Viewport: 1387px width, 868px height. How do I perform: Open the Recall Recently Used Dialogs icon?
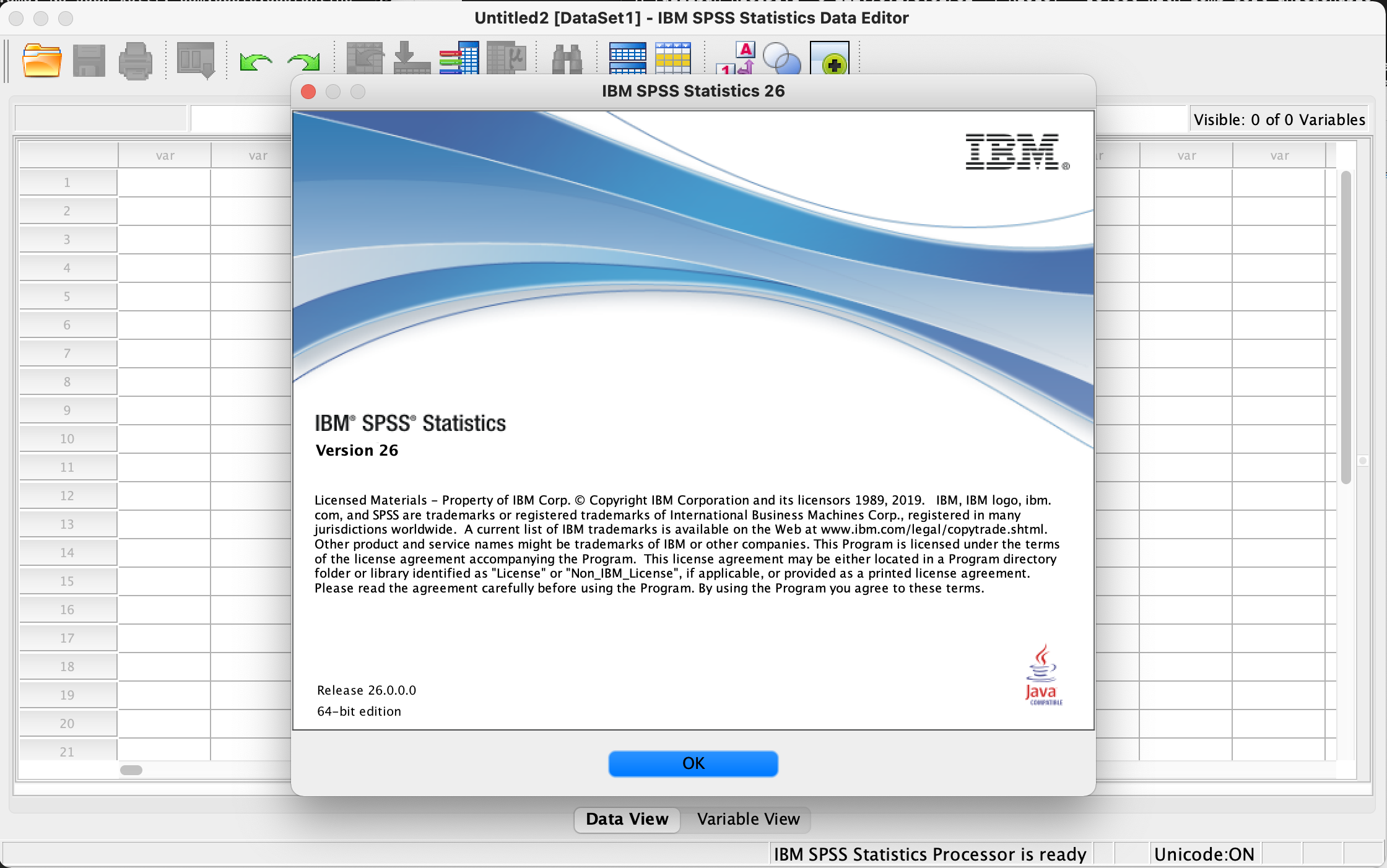click(196, 60)
